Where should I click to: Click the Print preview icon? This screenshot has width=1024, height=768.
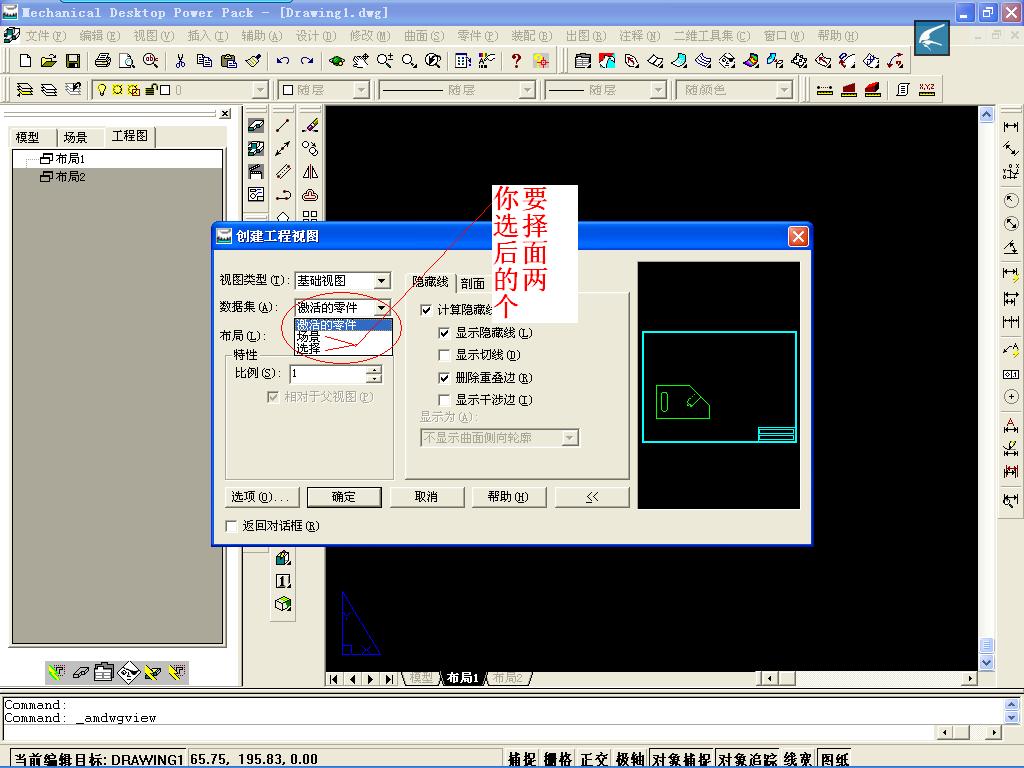tap(127, 61)
